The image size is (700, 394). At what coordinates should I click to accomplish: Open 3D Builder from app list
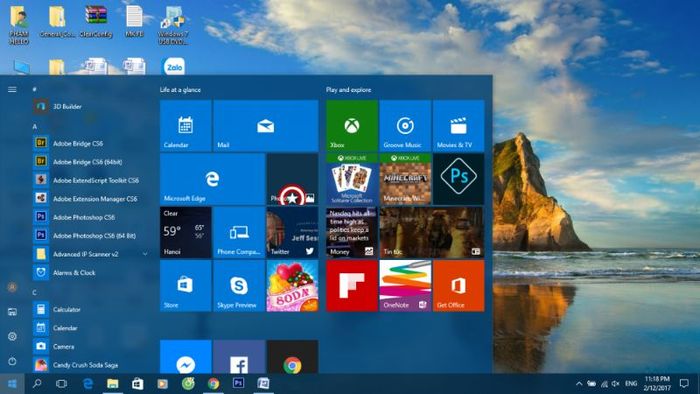(x=91, y=106)
